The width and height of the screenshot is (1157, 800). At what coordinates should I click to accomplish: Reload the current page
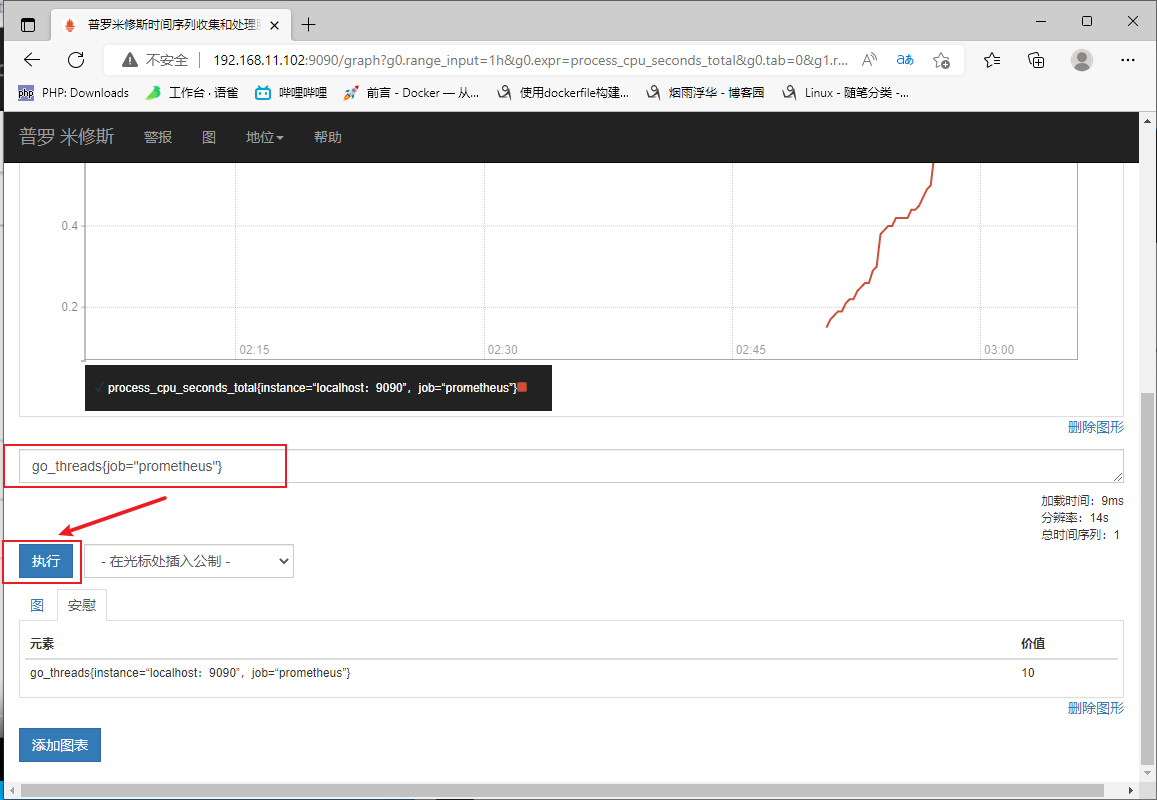[x=76, y=60]
